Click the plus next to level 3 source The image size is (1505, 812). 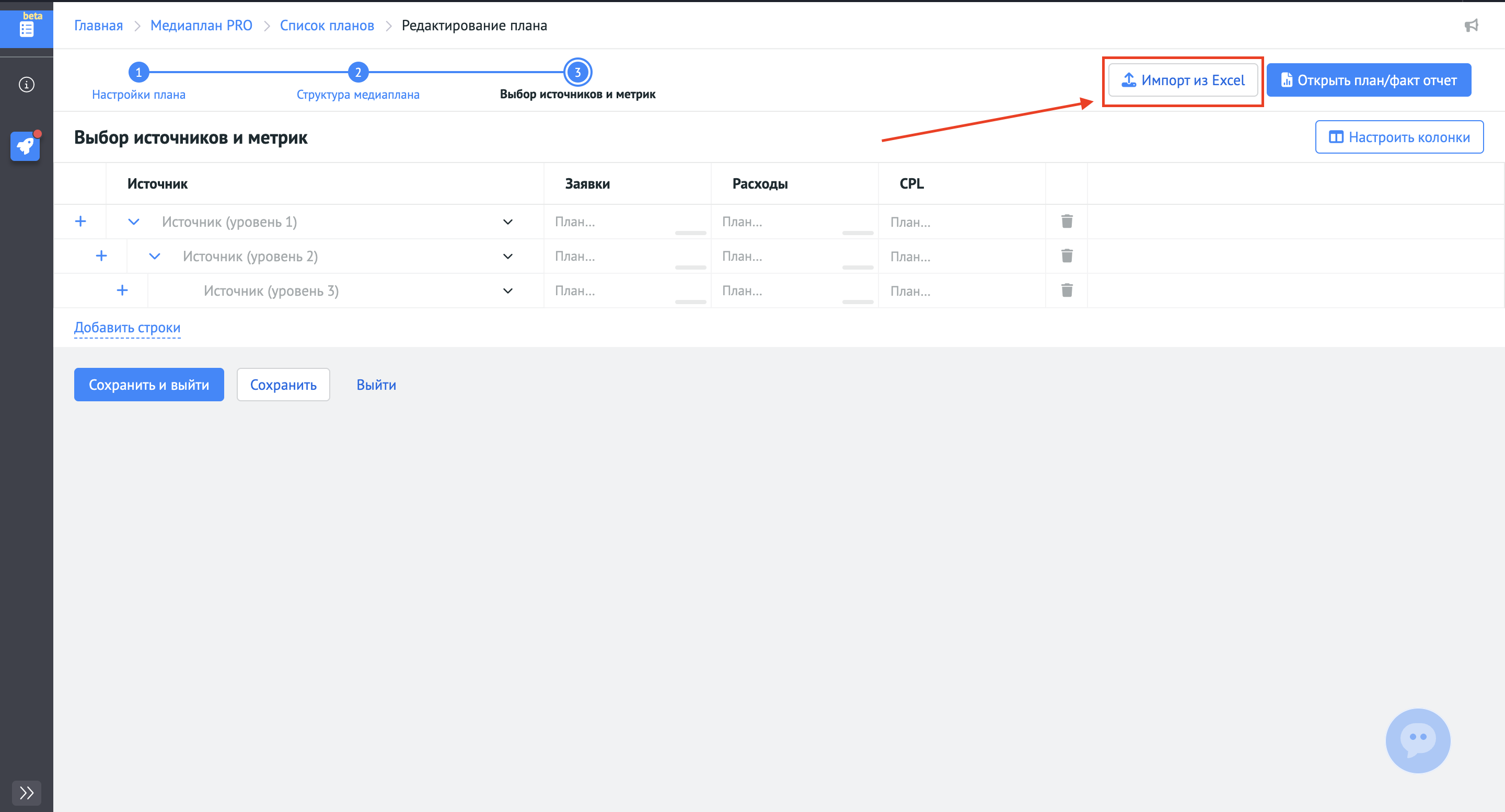coord(122,291)
